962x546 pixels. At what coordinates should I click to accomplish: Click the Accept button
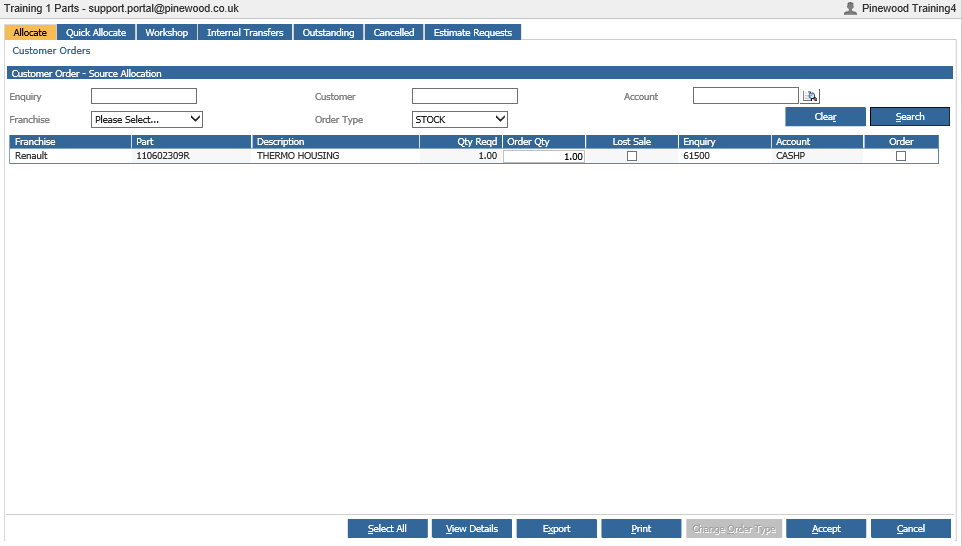[x=826, y=529]
